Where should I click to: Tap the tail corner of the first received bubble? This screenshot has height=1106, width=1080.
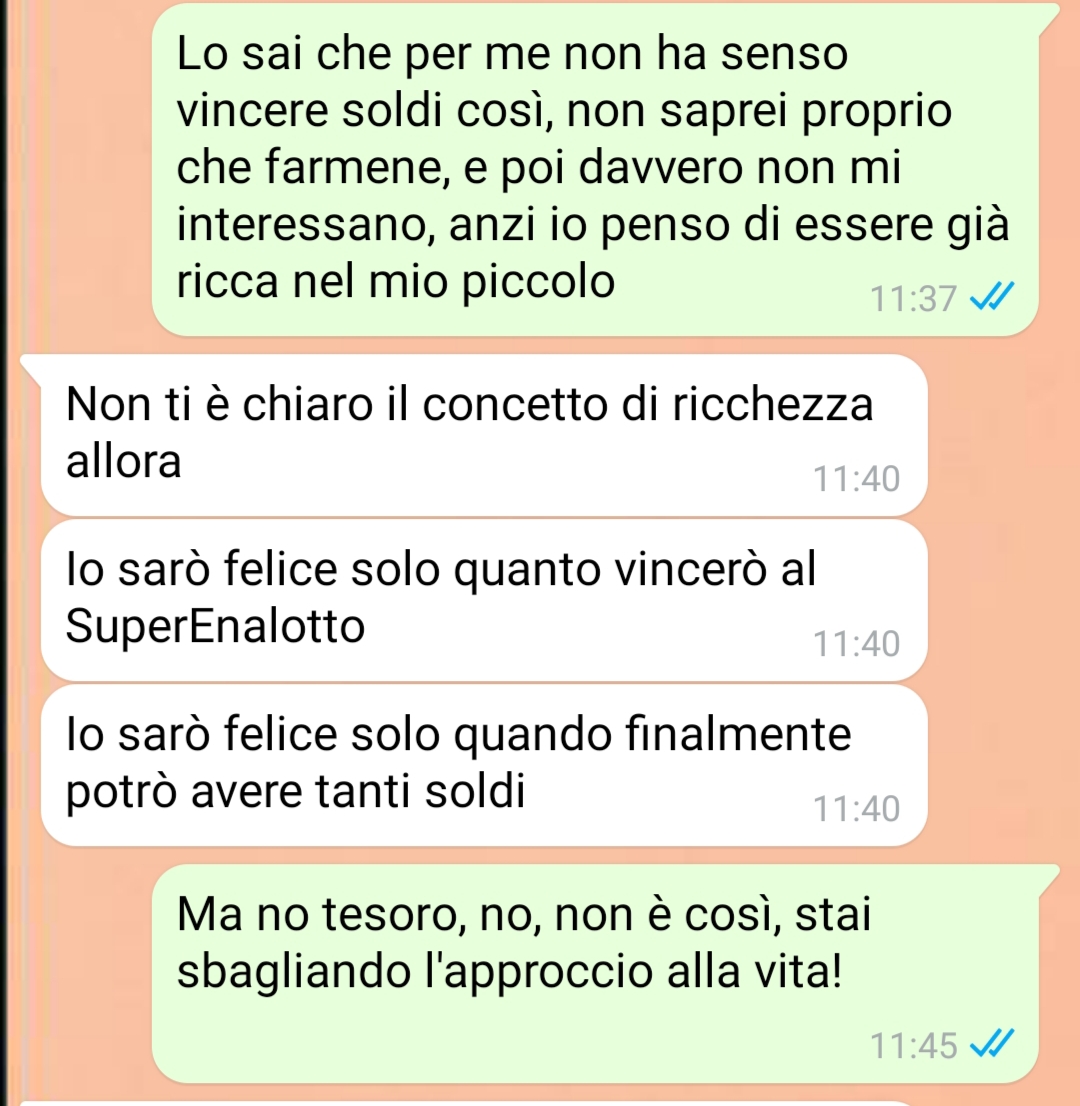point(31,363)
